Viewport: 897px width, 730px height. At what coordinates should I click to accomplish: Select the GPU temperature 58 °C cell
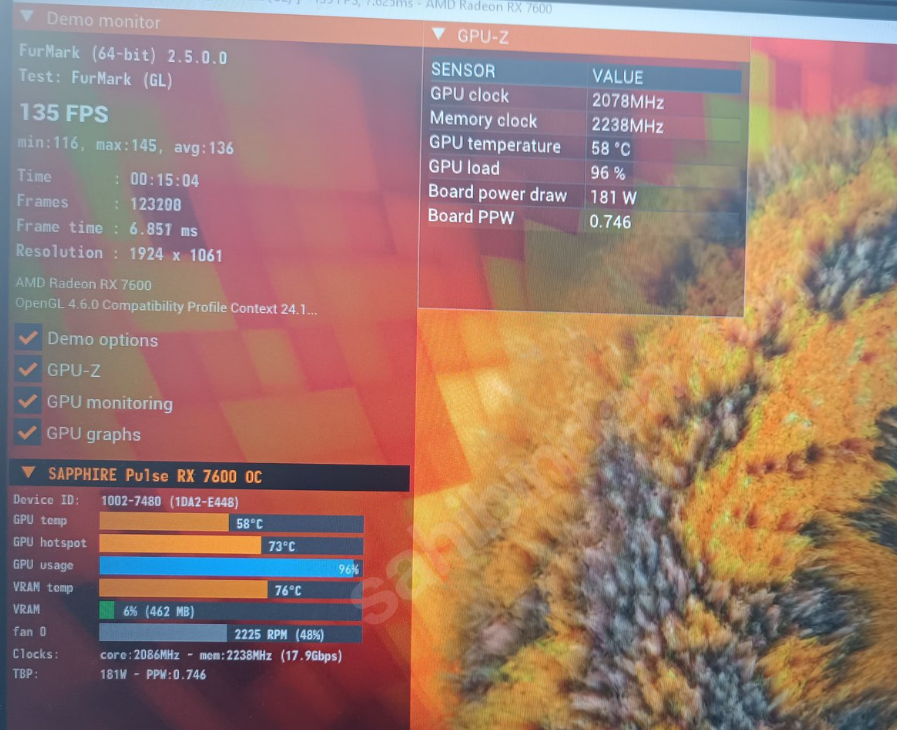click(x=611, y=149)
